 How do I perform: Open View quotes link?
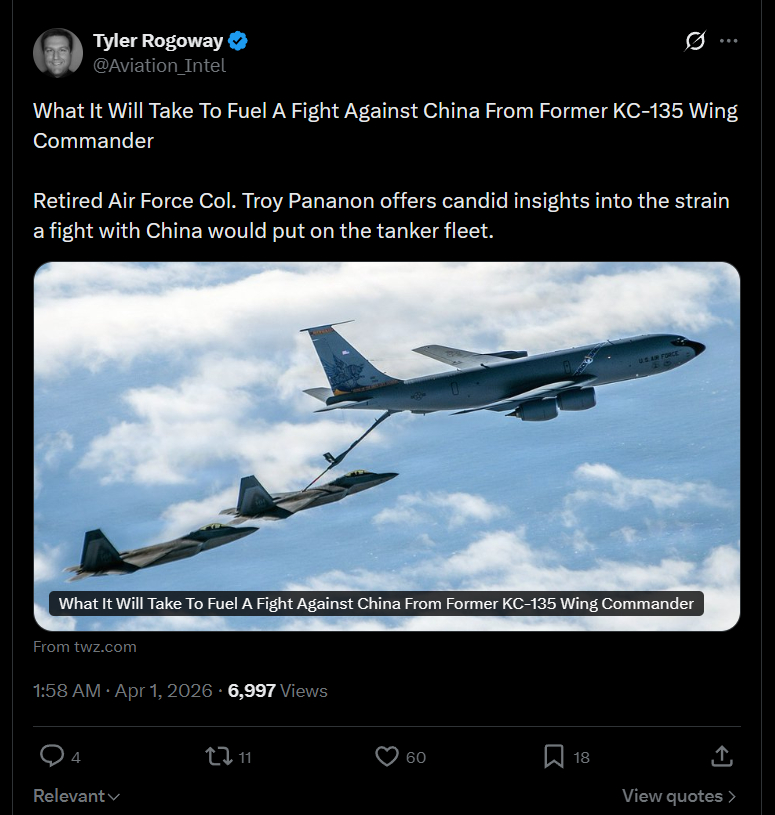tap(671, 796)
